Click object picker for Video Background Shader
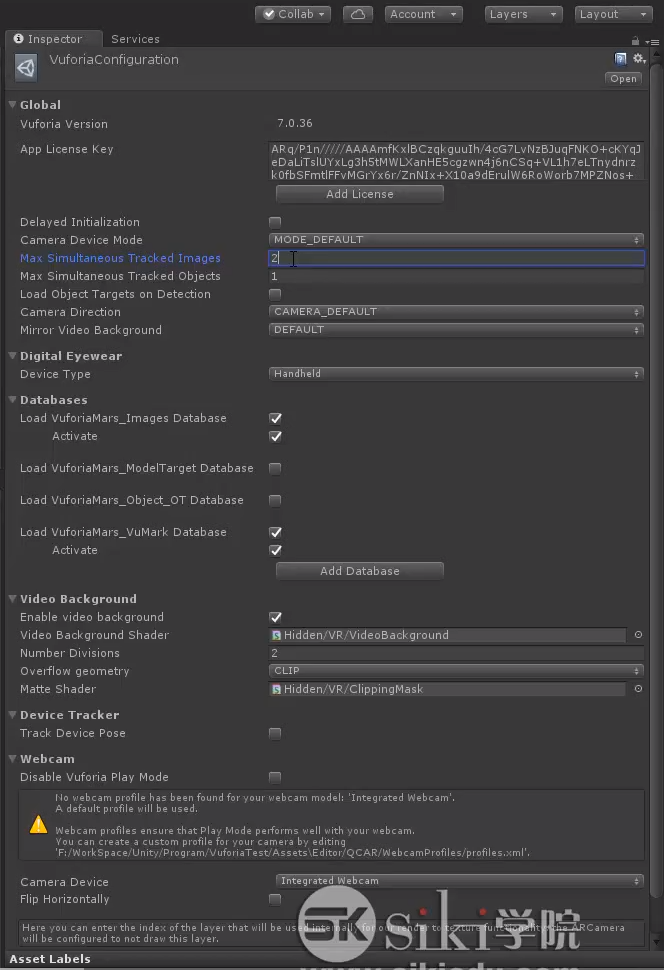Viewport: 664px width, 970px height. pos(638,635)
